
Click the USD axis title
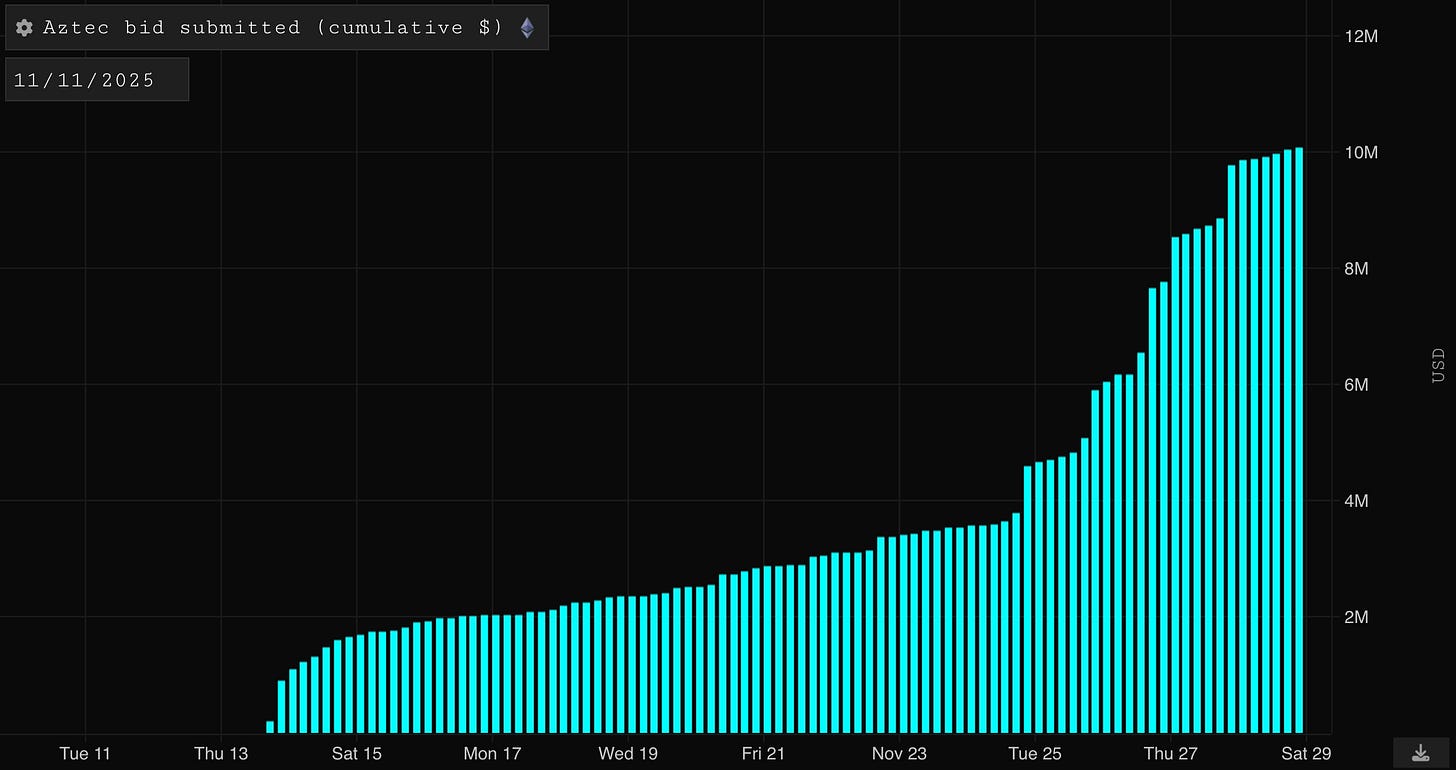point(1439,365)
